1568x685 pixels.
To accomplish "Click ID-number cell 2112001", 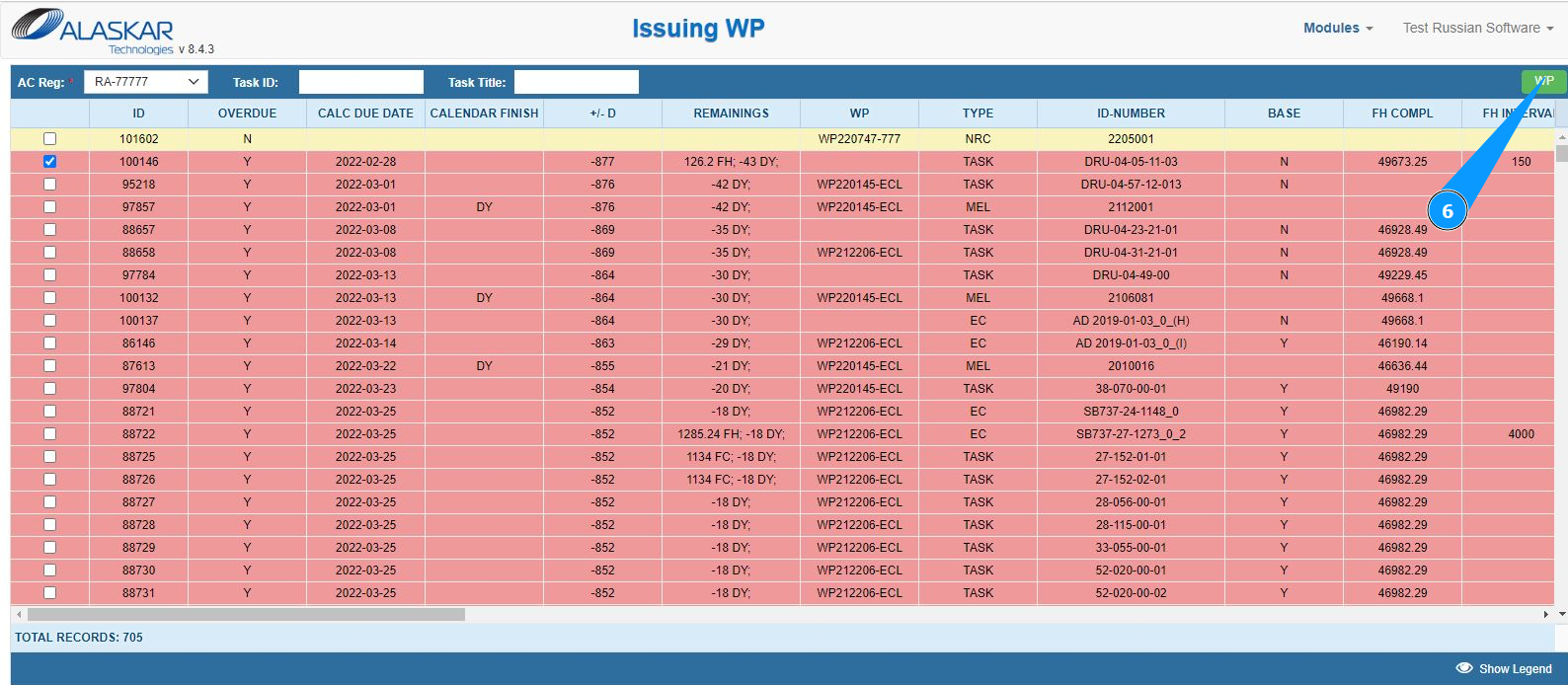I will [x=1132, y=207].
